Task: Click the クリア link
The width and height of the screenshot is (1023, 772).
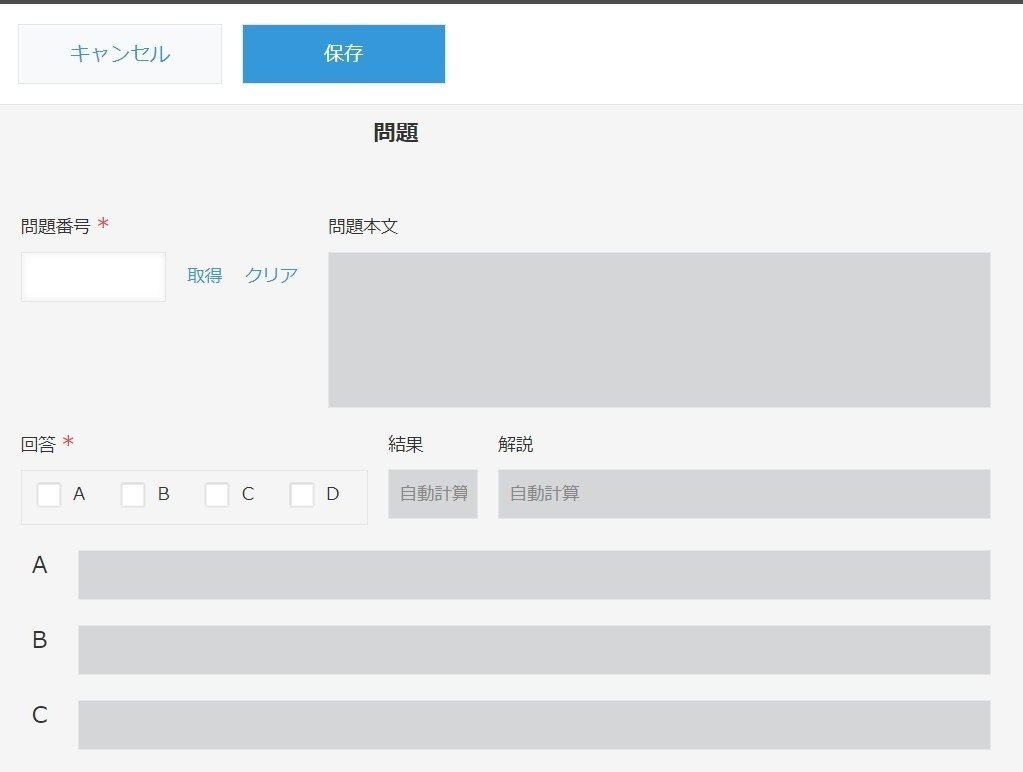Action: click(271, 275)
